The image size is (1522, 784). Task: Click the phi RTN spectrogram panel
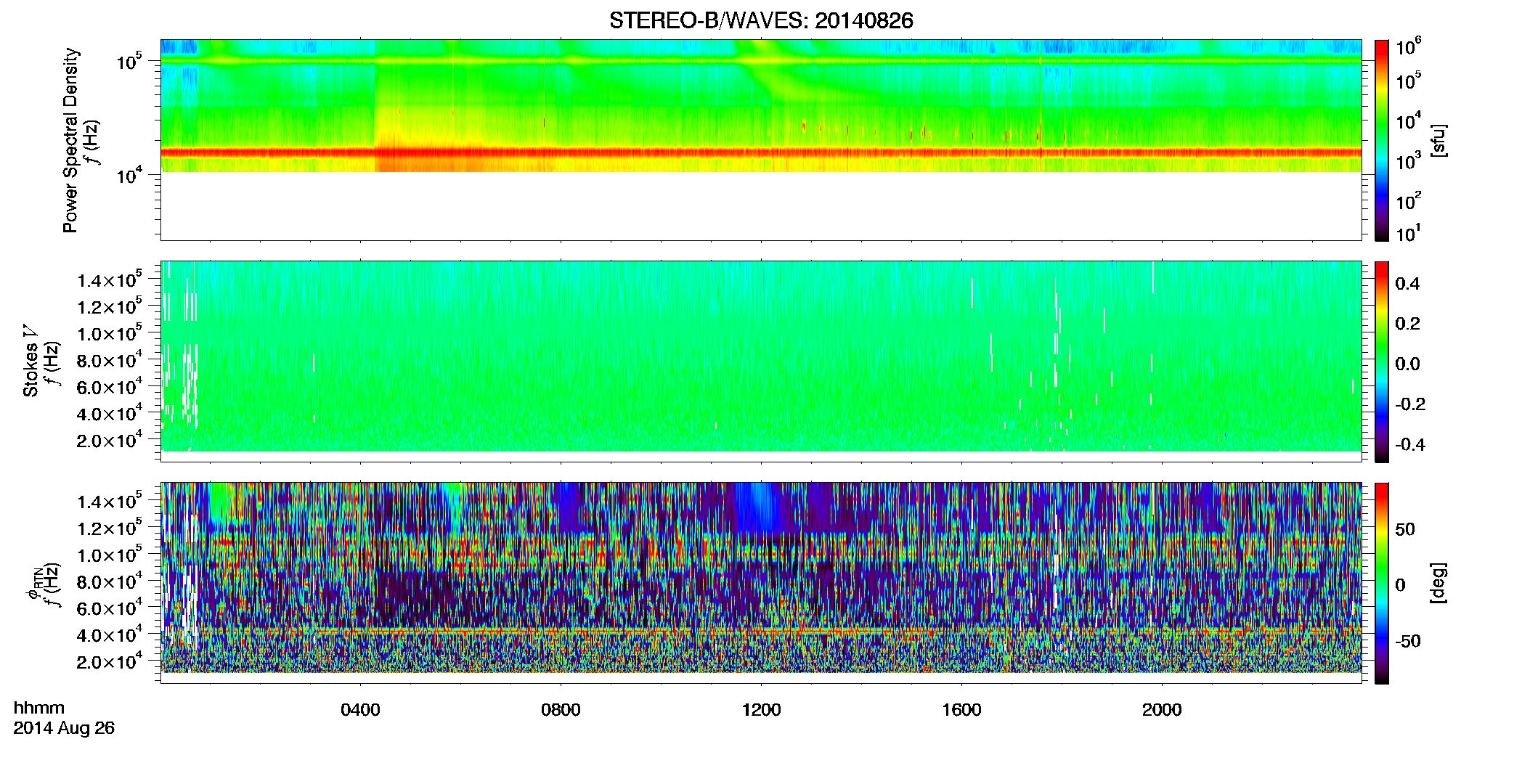pyautogui.click(x=761, y=583)
